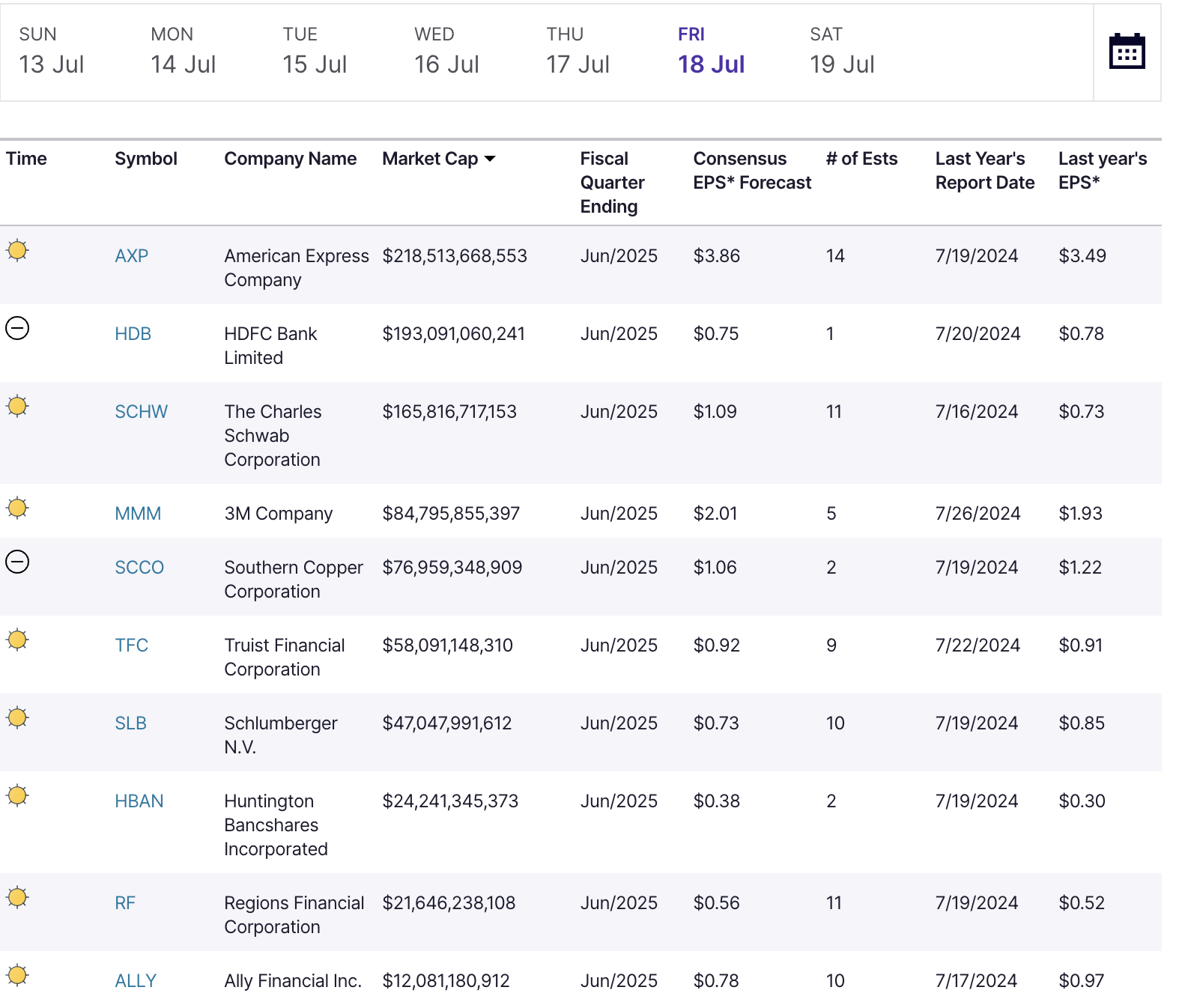Viewport: 1179px width, 1008px height.
Task: Select the WED 16 Jul date tab
Action: click(446, 51)
